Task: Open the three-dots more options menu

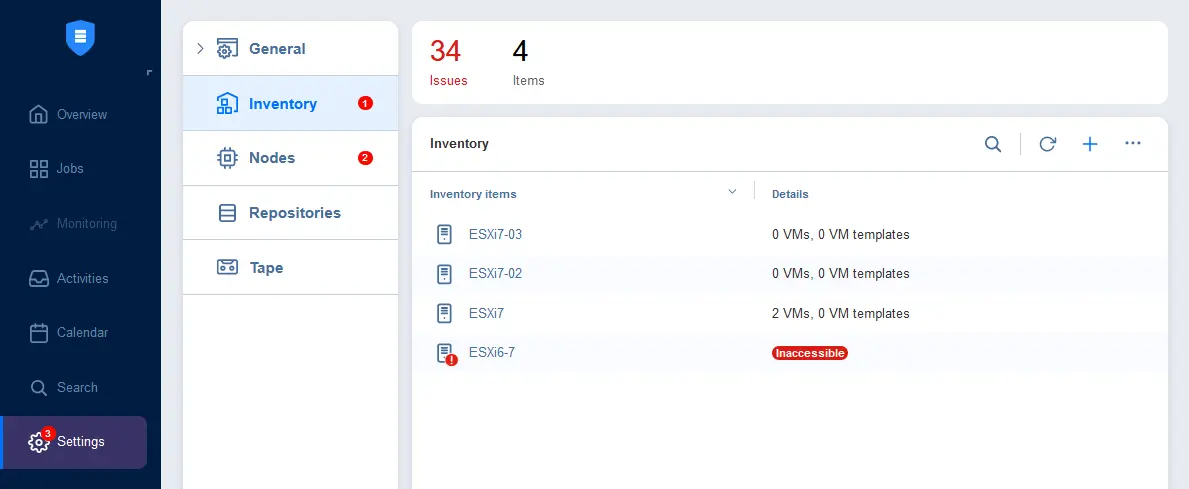Action: 1133,143
